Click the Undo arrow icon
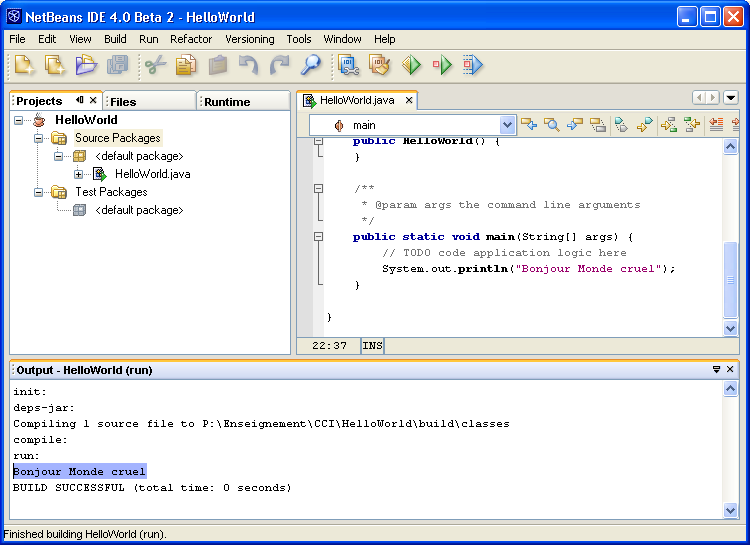The width and height of the screenshot is (750, 545). [249, 65]
